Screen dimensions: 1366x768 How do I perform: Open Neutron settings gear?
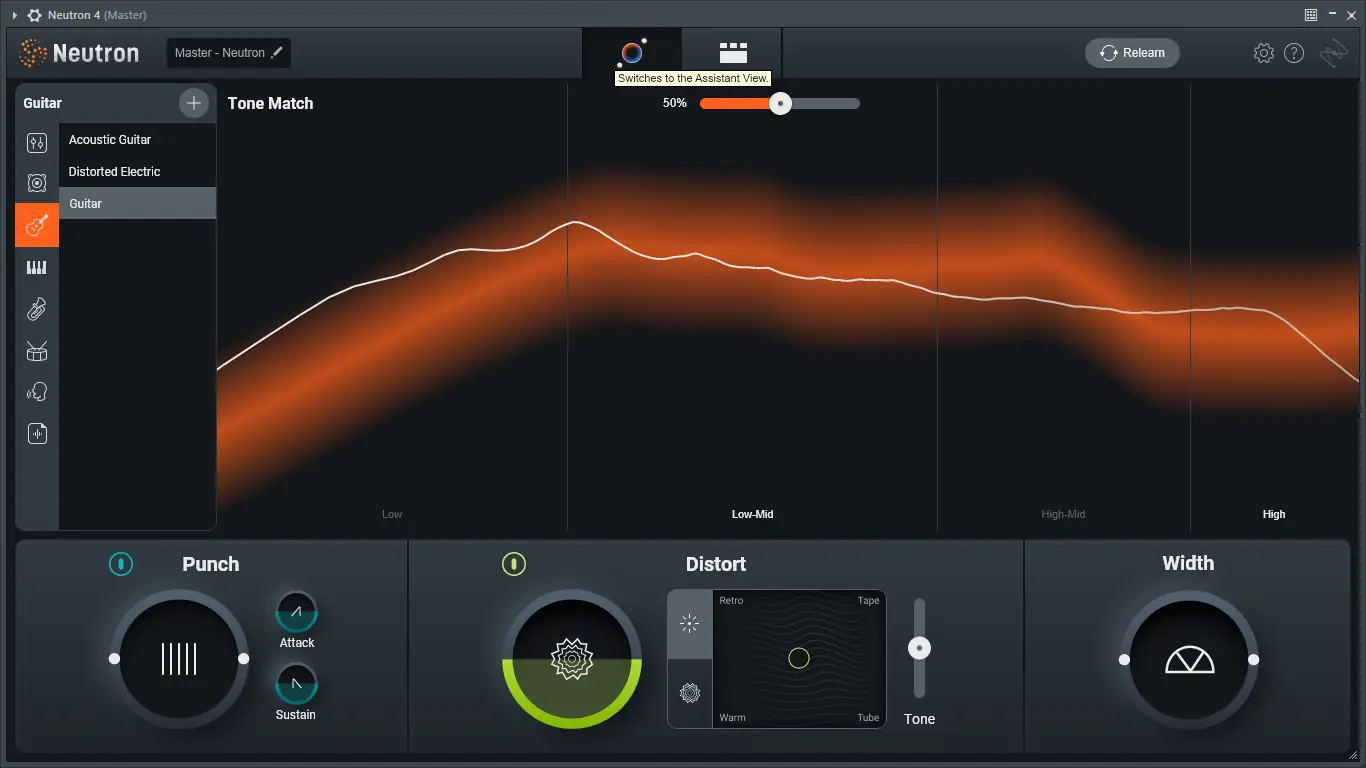[1264, 53]
